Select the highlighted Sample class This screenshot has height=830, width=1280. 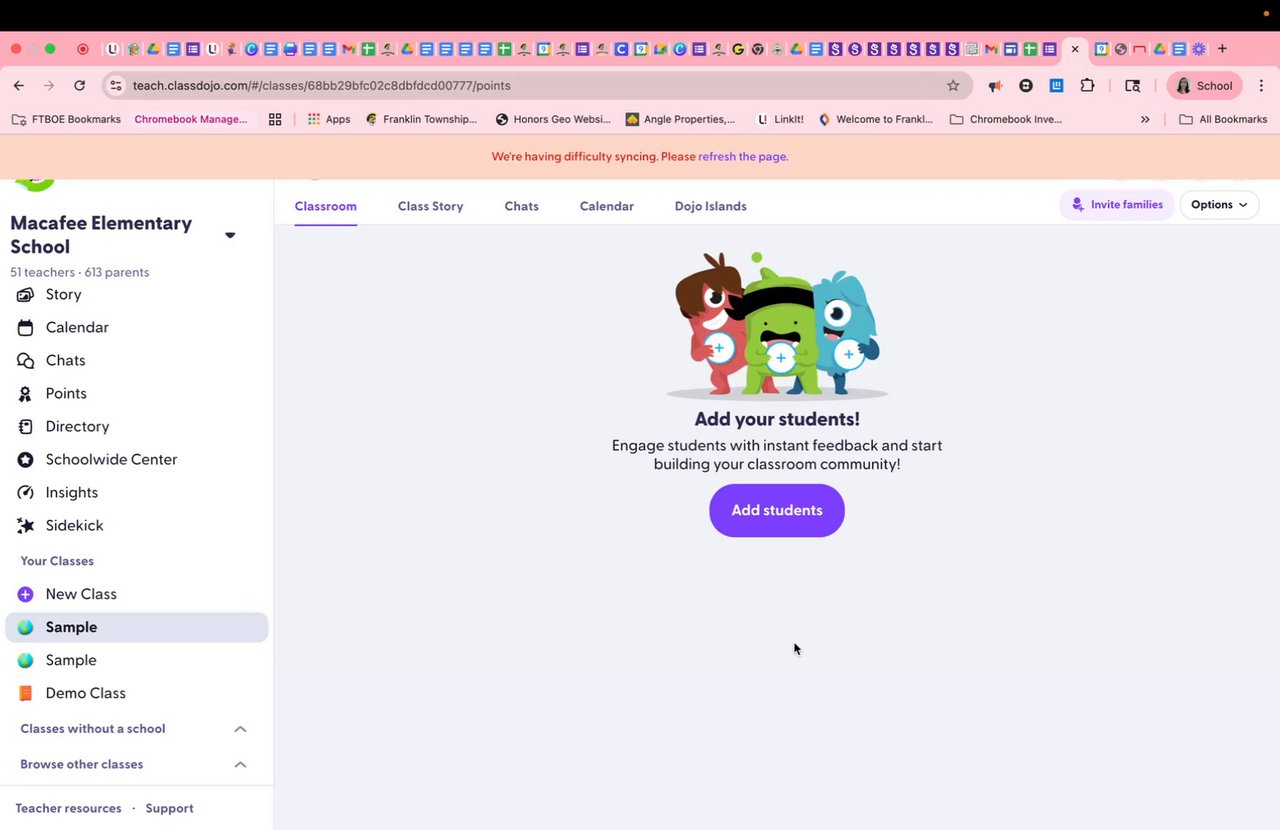click(x=136, y=627)
